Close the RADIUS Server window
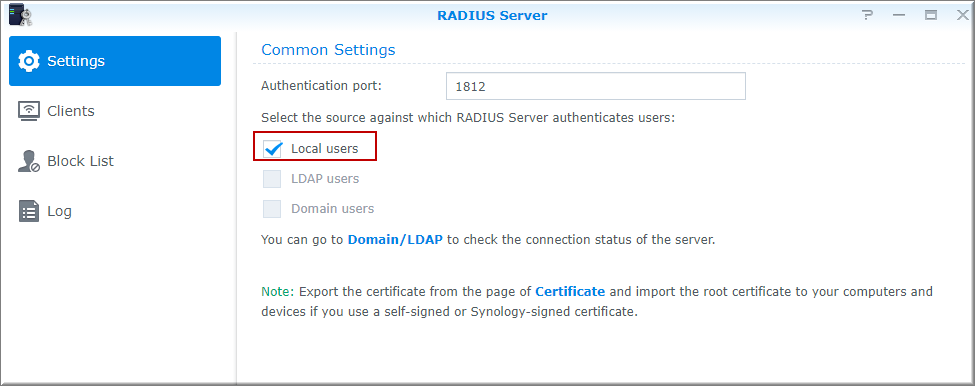The width and height of the screenshot is (975, 386). pos(962,16)
